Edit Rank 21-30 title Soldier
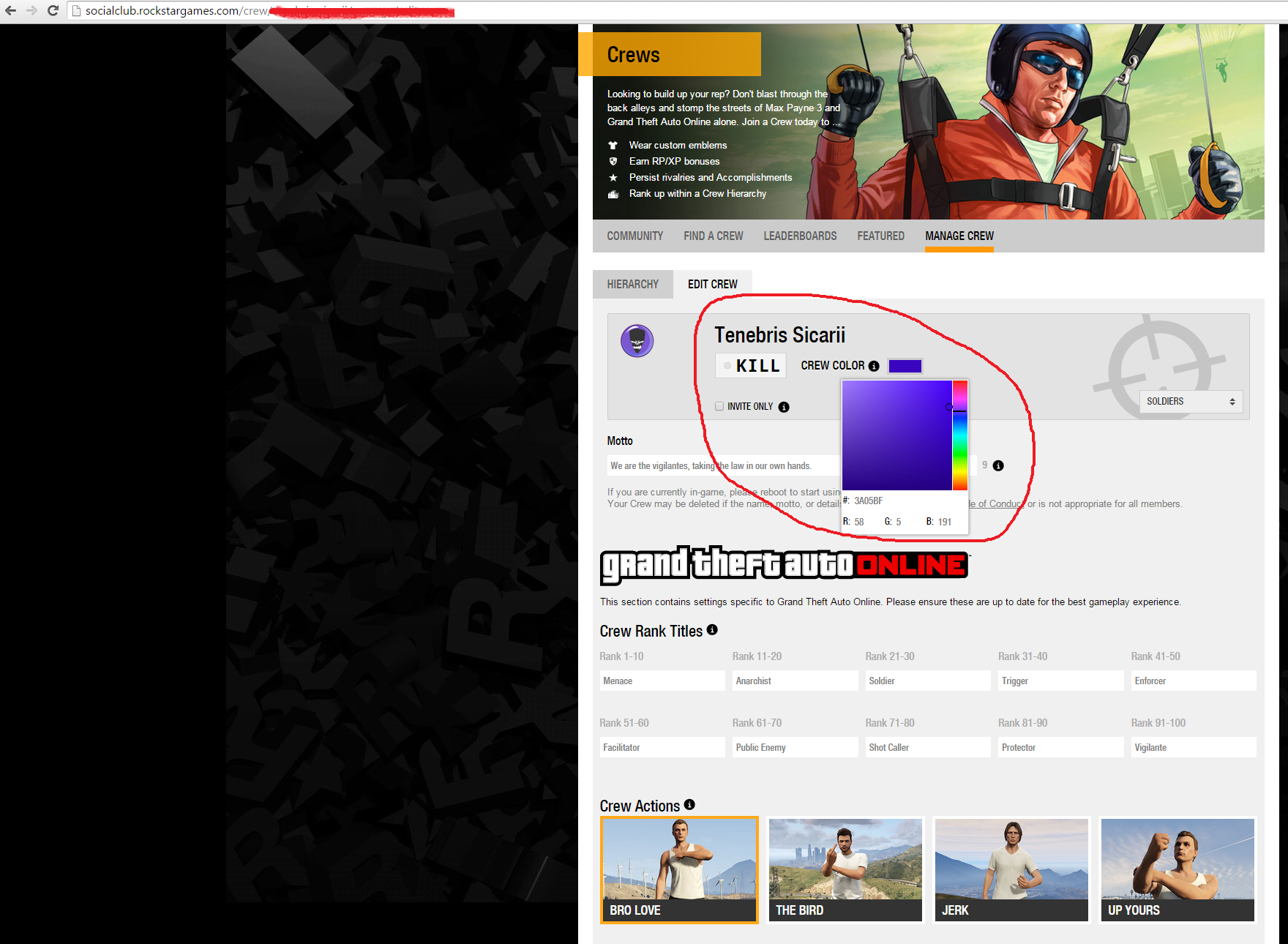The width and height of the screenshot is (1288, 944). click(928, 681)
